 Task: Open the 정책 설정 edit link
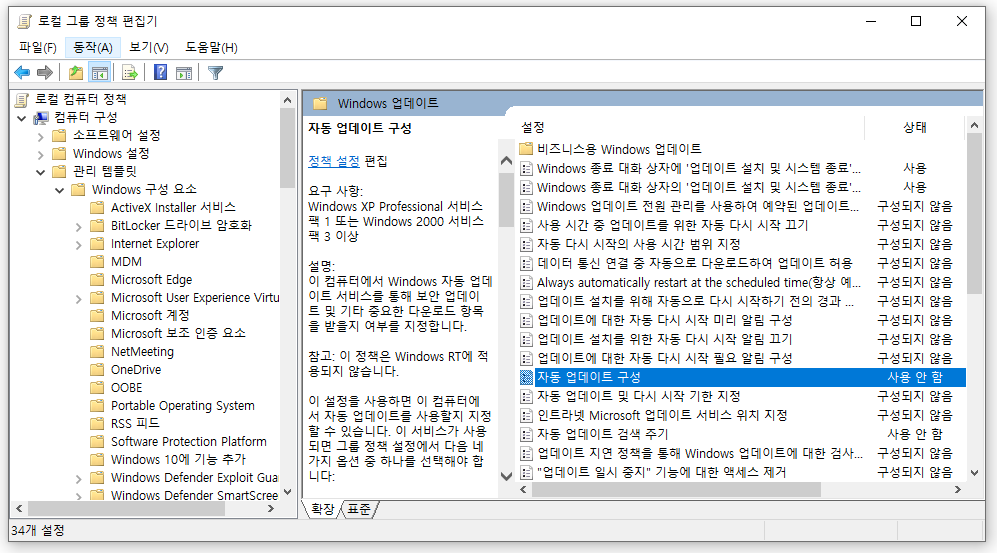(x=334, y=161)
